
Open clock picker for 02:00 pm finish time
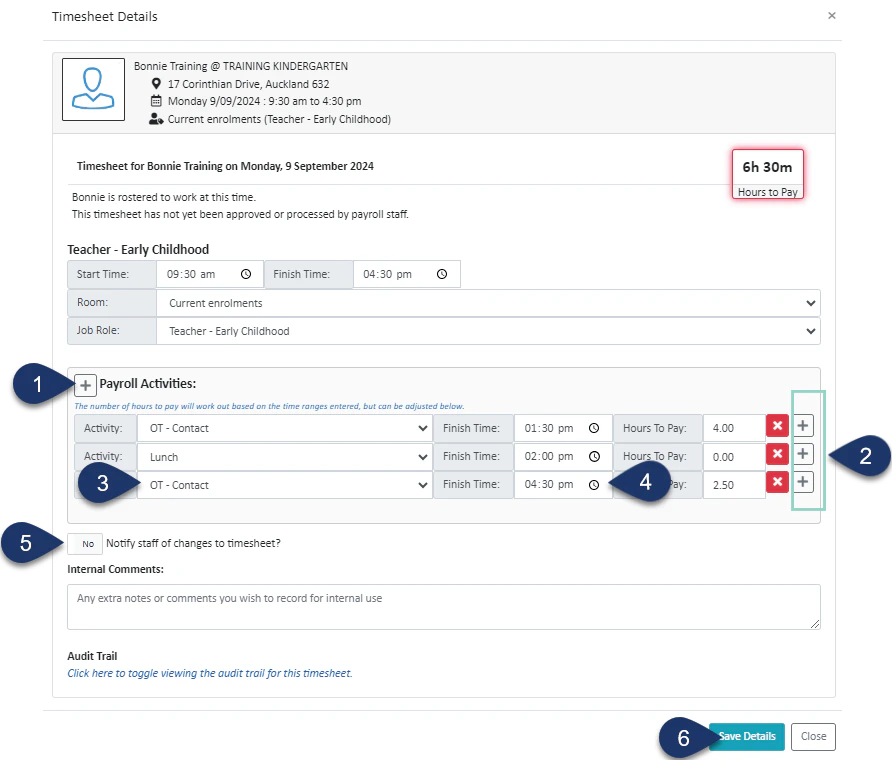594,456
